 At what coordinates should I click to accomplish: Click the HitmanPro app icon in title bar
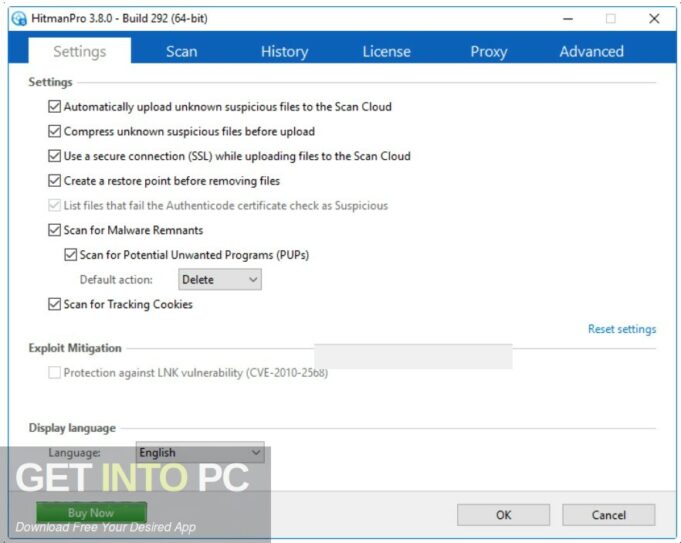pos(19,19)
